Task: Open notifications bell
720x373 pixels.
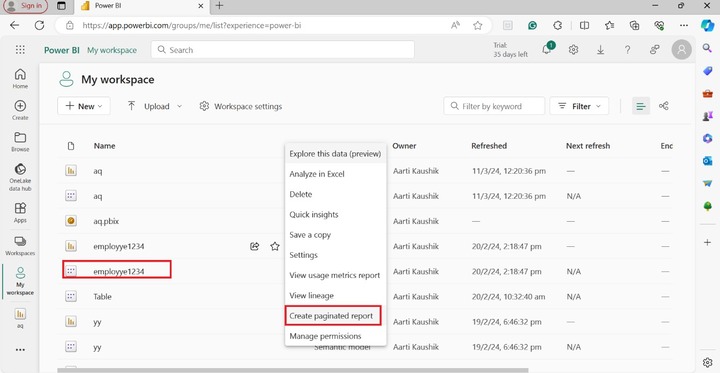Action: (x=547, y=50)
